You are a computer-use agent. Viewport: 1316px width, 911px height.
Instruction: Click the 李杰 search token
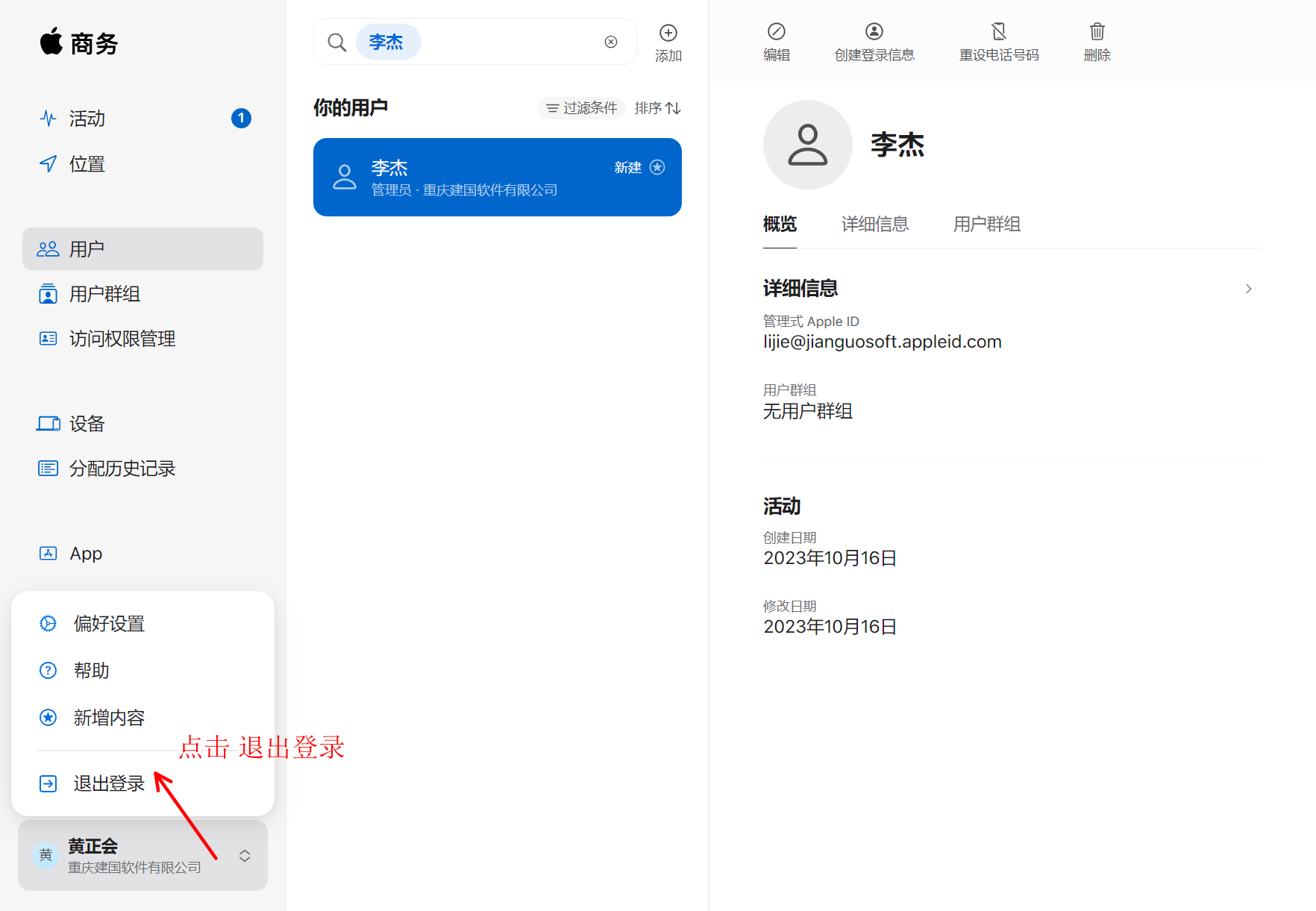tap(389, 42)
